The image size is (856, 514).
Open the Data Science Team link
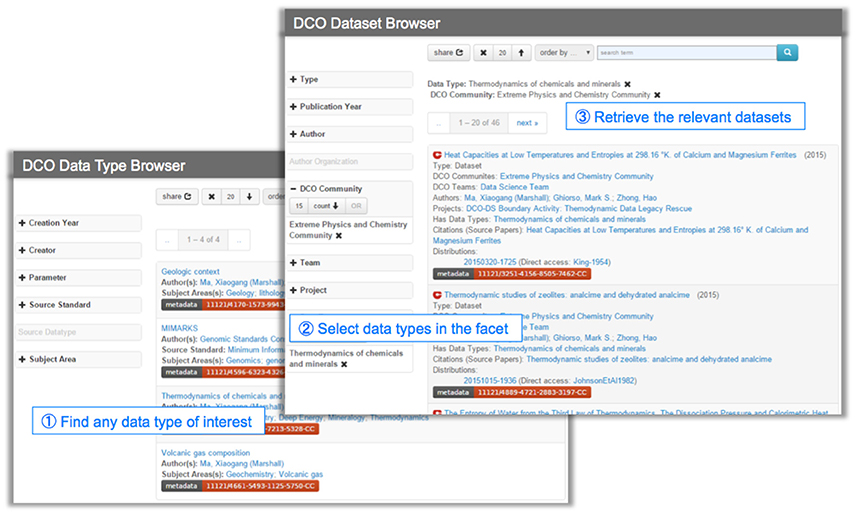coord(514,187)
